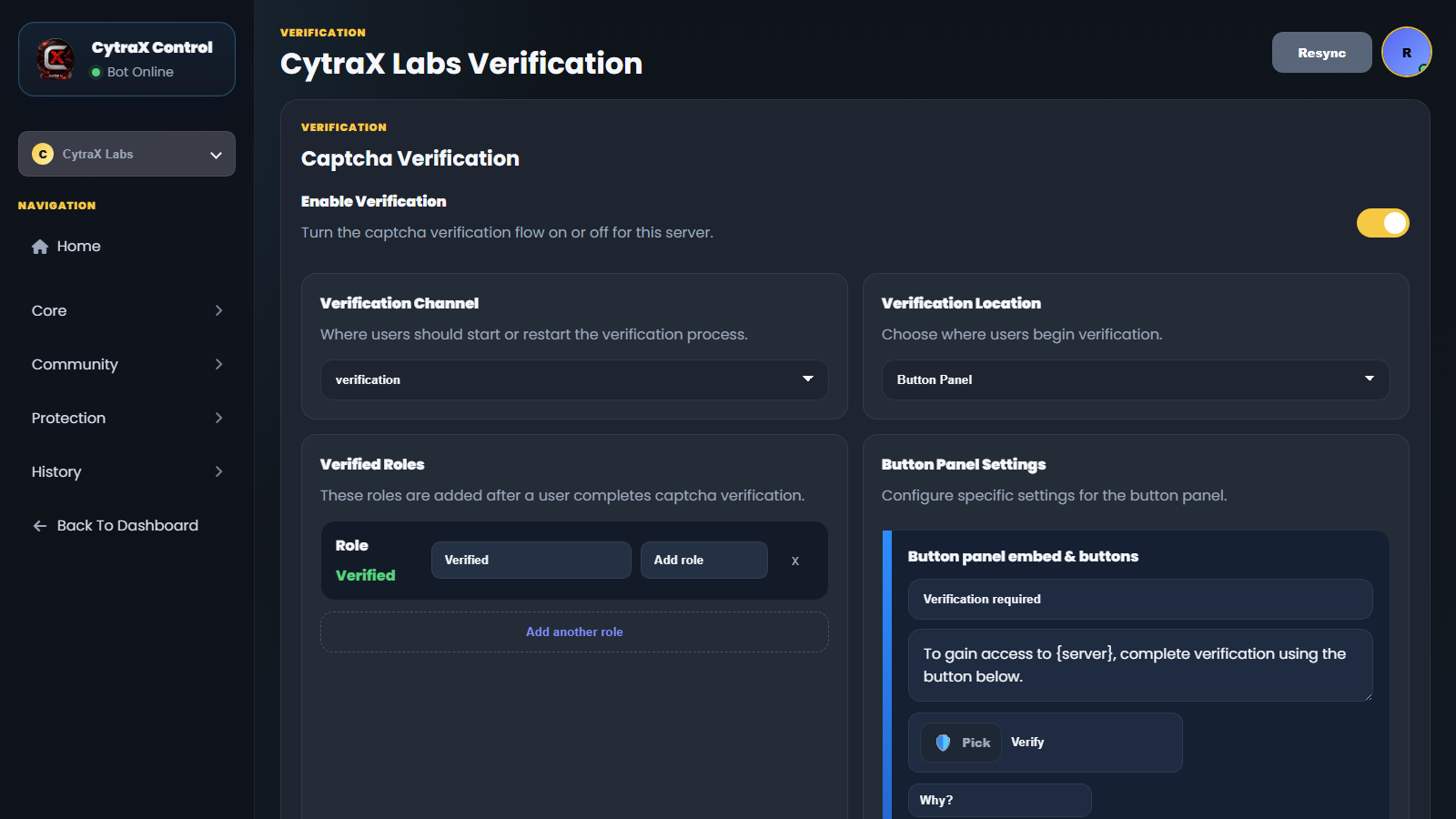Open the Button Panel location dropdown

pyautogui.click(x=1135, y=379)
